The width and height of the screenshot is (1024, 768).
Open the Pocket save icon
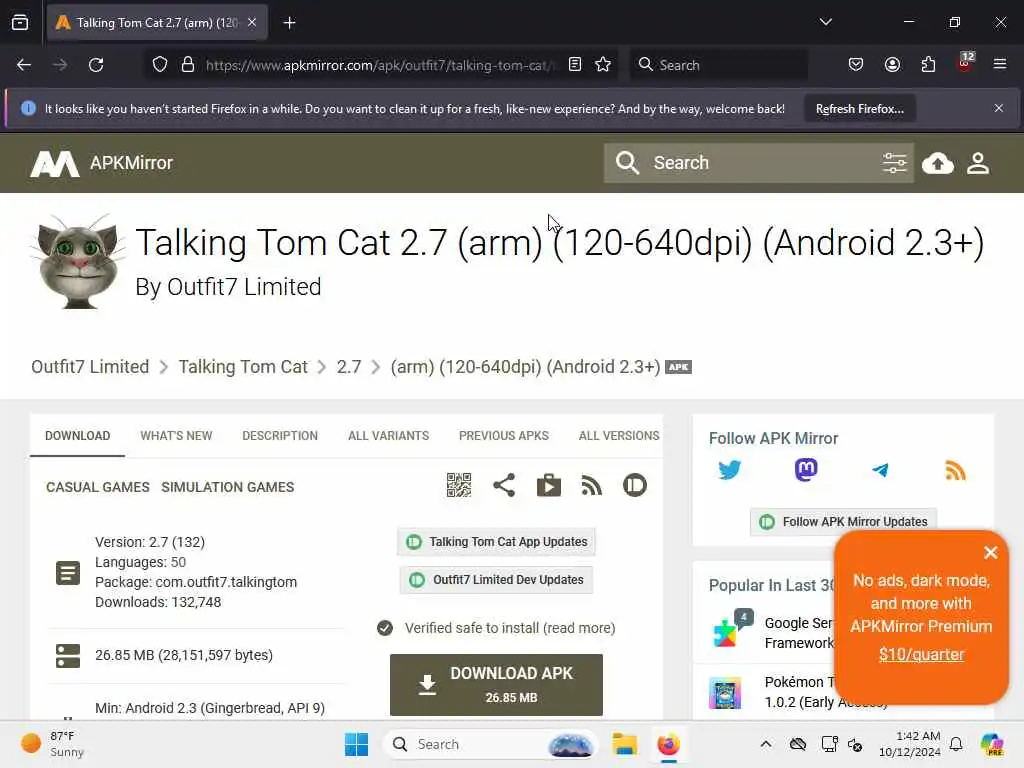856,65
